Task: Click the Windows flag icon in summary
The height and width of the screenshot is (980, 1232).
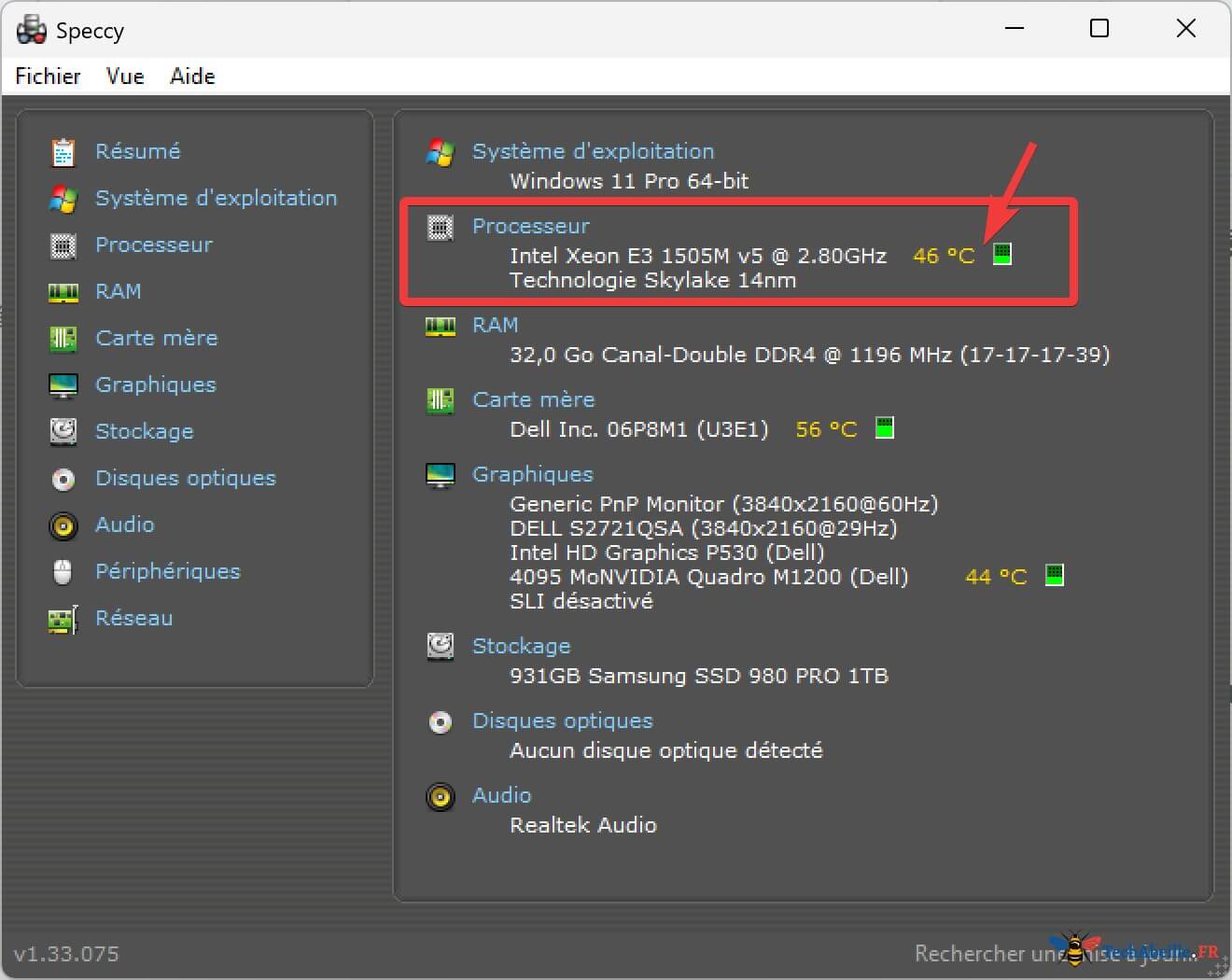Action: (440, 152)
